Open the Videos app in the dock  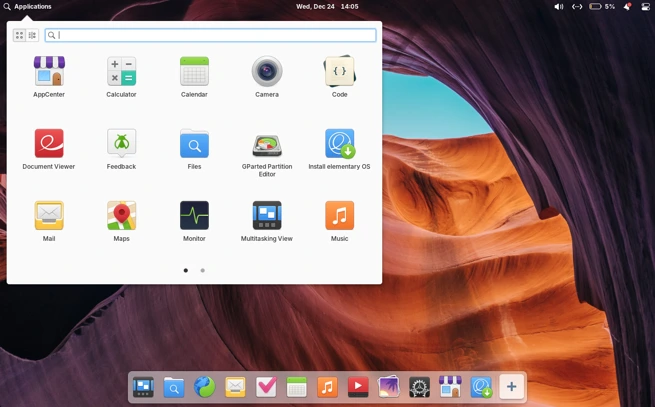click(x=358, y=387)
